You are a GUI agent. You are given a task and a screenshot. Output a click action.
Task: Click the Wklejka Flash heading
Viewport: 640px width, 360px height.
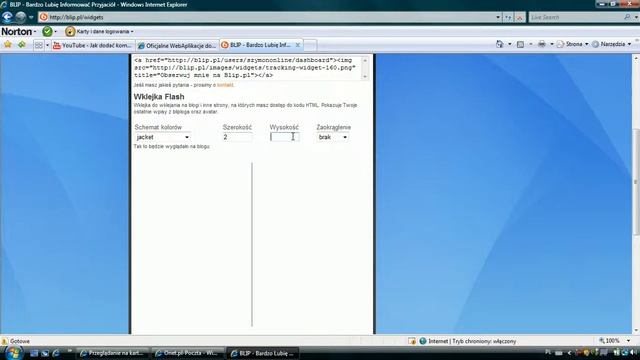(x=159, y=97)
